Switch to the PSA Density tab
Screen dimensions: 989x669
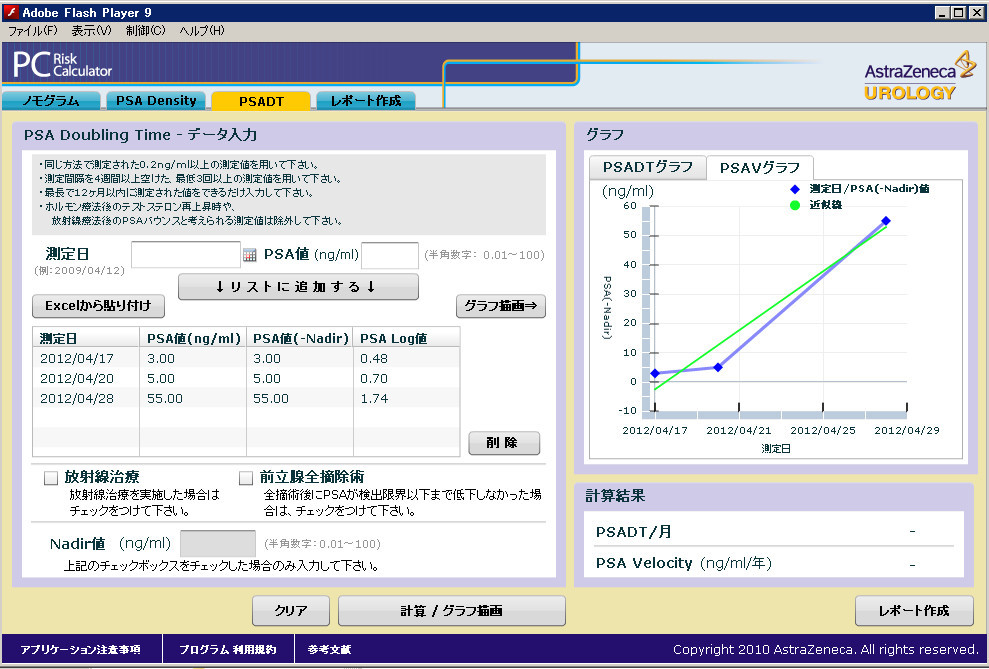[156, 101]
